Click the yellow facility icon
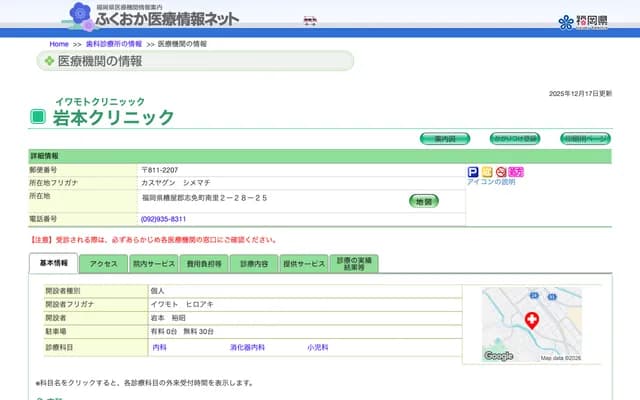Screen dimensions: 640x400 pyautogui.click(x=487, y=172)
